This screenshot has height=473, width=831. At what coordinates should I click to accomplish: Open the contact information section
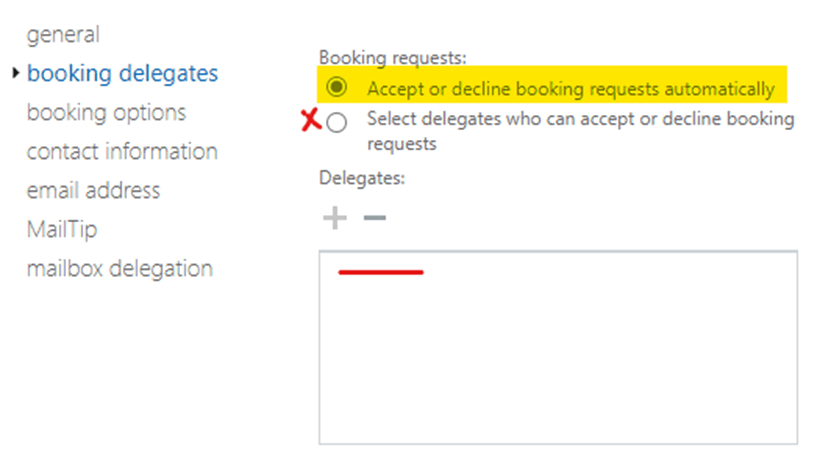[122, 151]
